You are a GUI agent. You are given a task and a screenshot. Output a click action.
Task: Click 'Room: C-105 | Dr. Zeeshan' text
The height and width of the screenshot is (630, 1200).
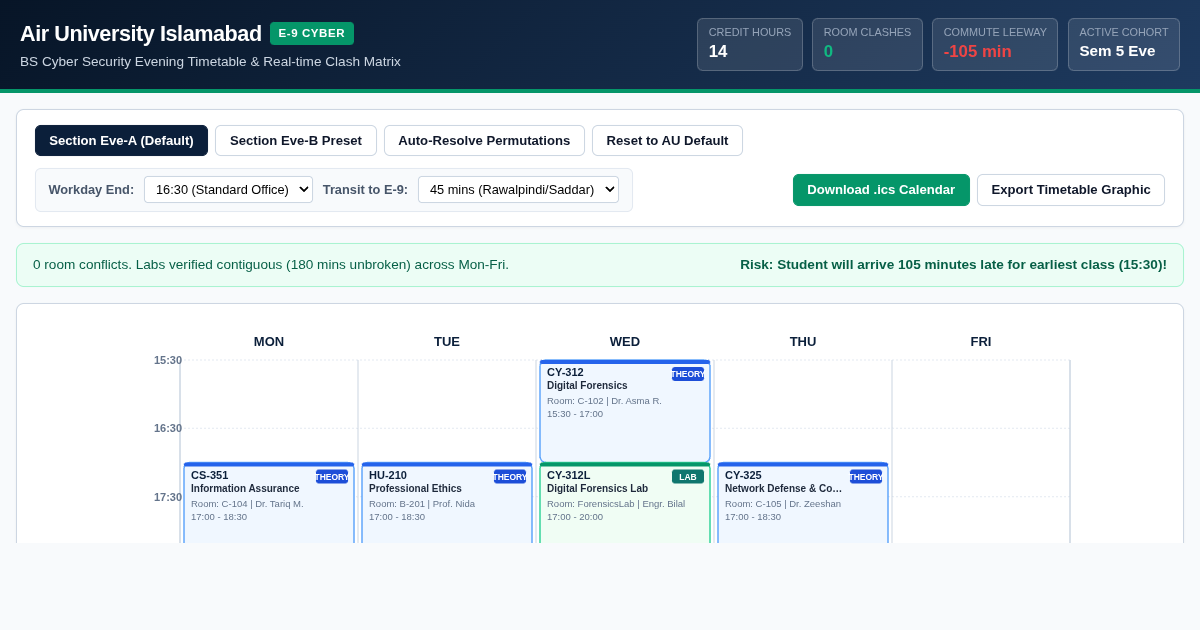(783, 504)
